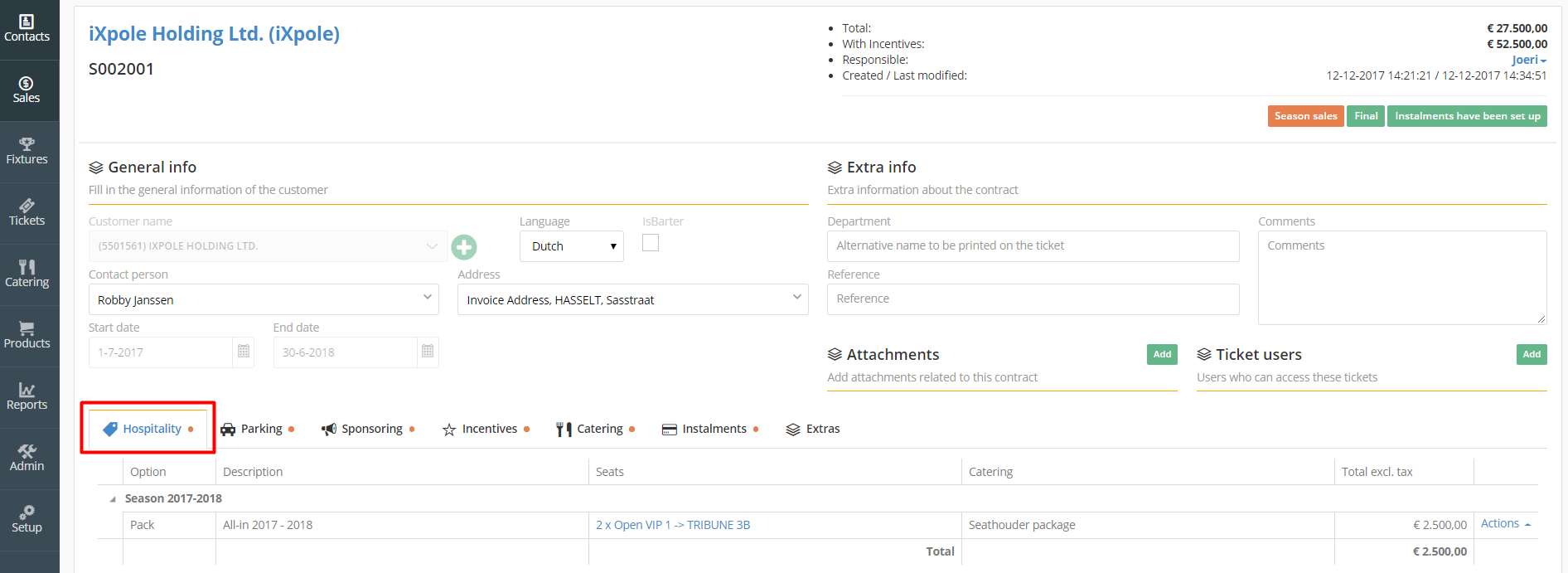Click the Start date field

point(161,352)
